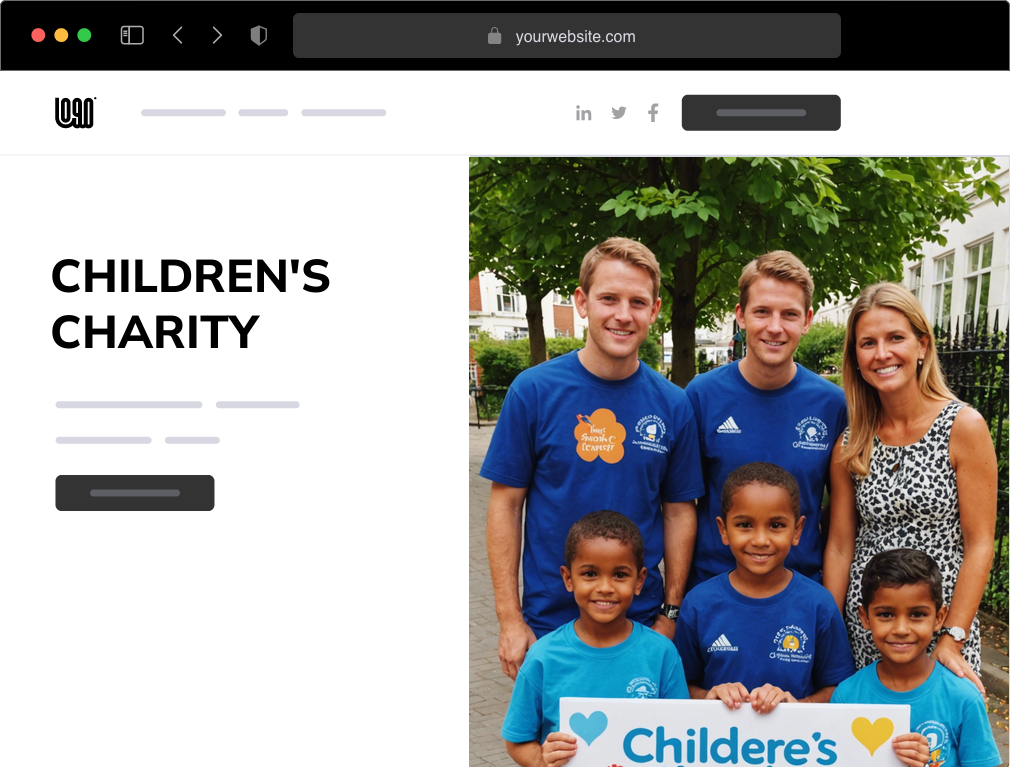Open the Twitter bird icon link
The width and height of the screenshot is (1010, 767).
(618, 113)
